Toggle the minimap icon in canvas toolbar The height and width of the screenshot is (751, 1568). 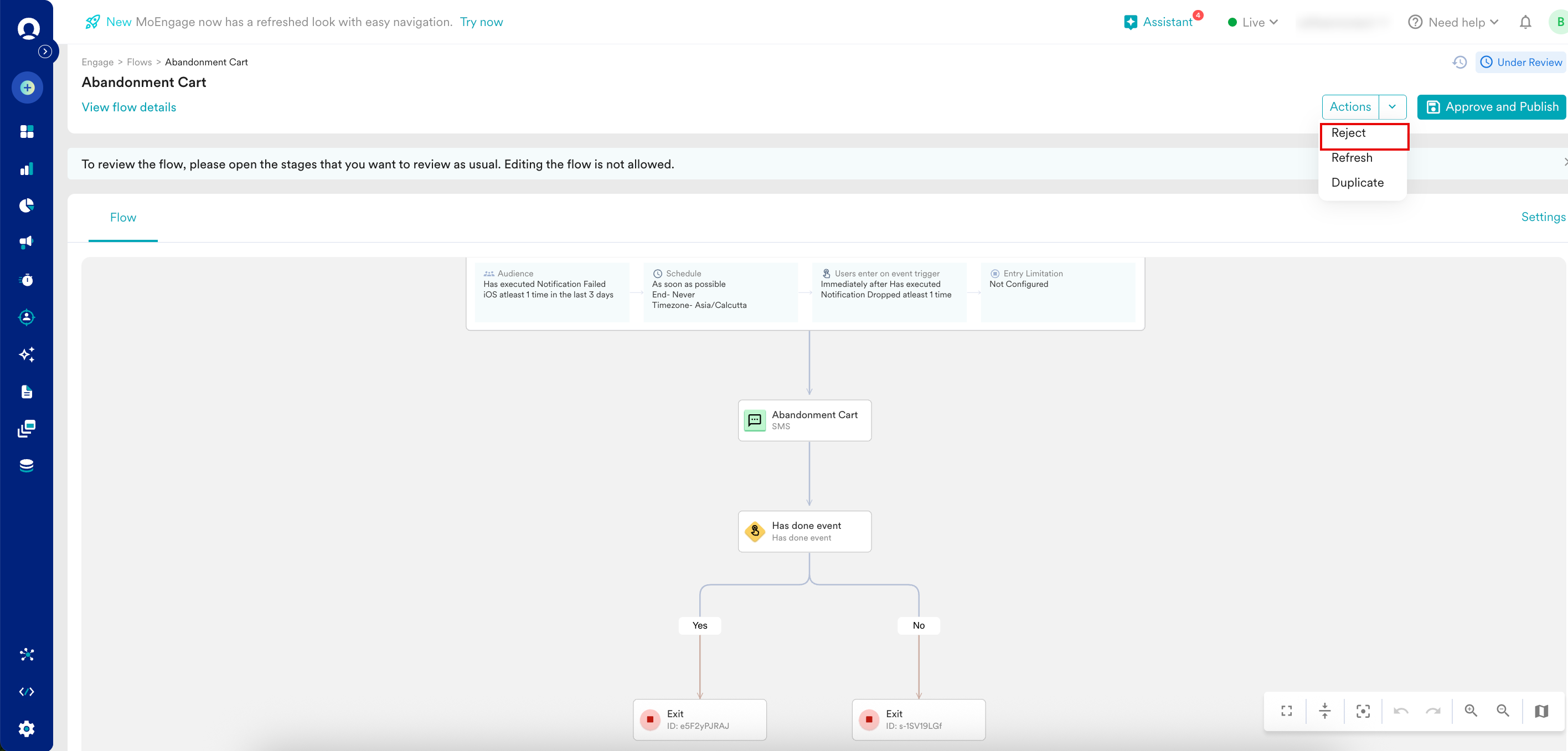pyautogui.click(x=1541, y=711)
